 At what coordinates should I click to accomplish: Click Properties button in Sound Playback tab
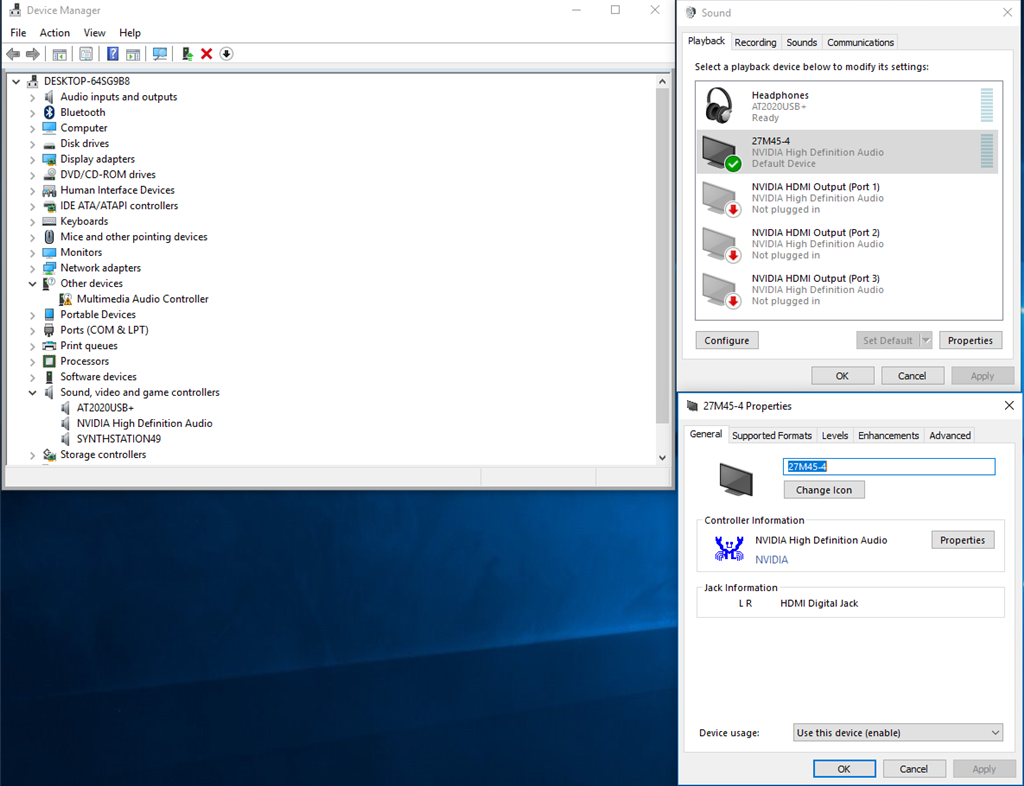[970, 340]
